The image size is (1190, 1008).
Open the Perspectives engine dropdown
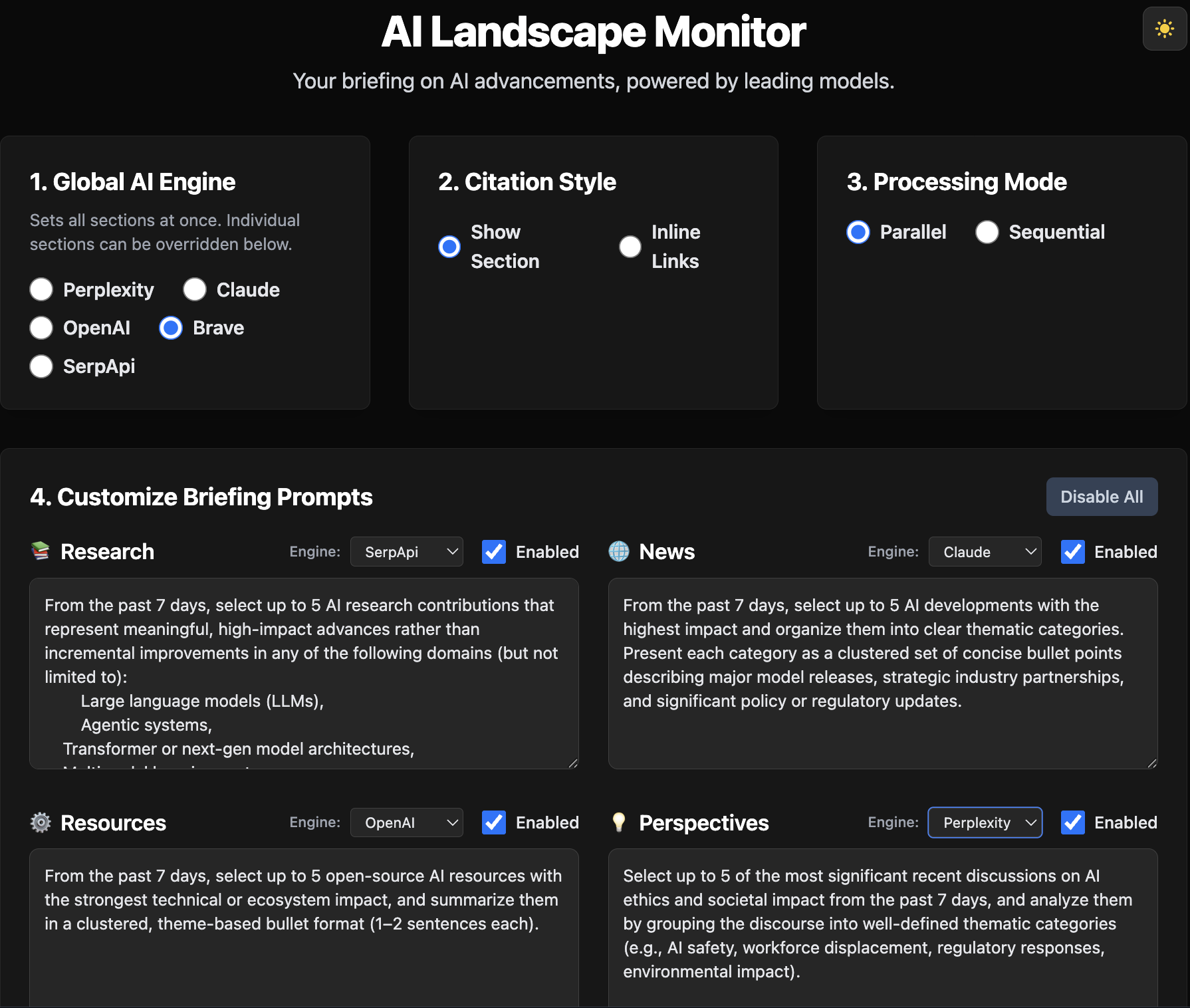coord(985,822)
